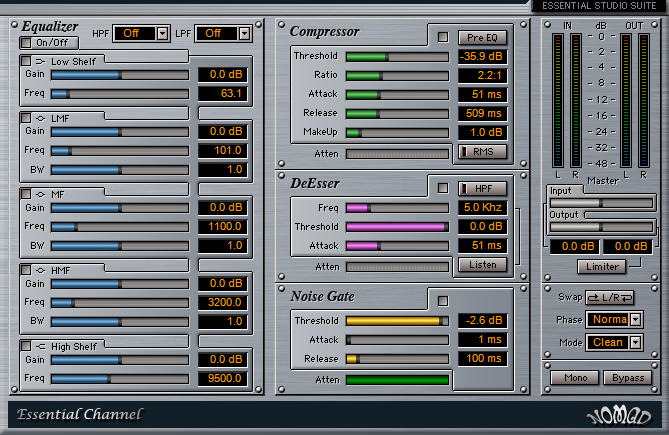Image resolution: width=669 pixels, height=435 pixels.
Task: Click the 5.0 Khz DeEsser frequency value
Action: (483, 207)
